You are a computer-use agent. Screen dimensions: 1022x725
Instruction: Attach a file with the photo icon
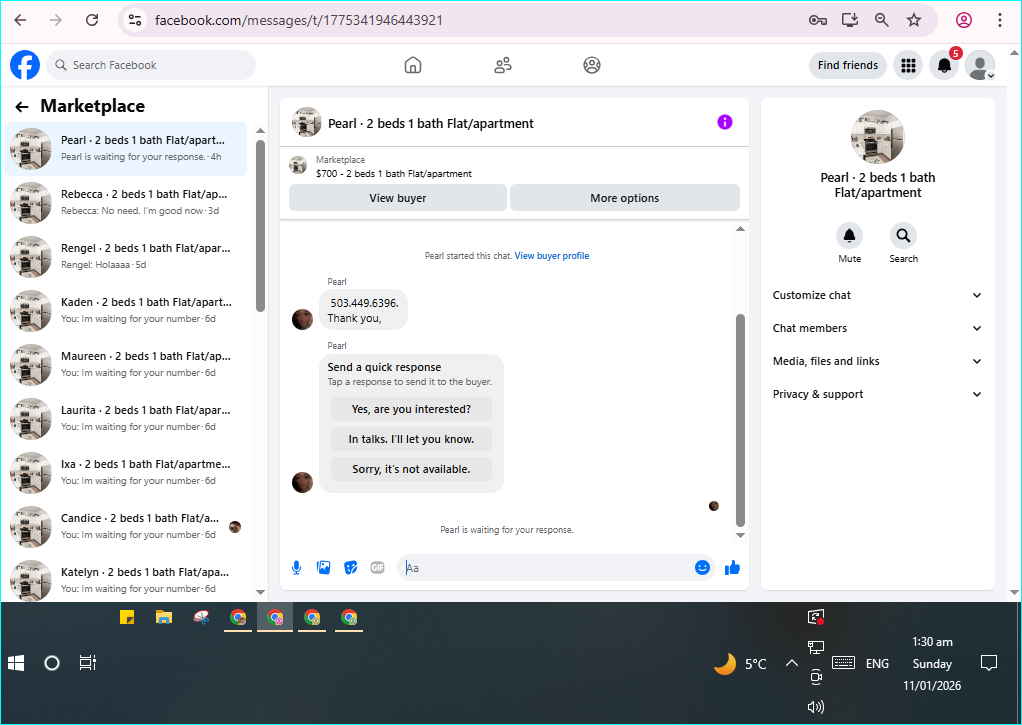pyautogui.click(x=323, y=567)
